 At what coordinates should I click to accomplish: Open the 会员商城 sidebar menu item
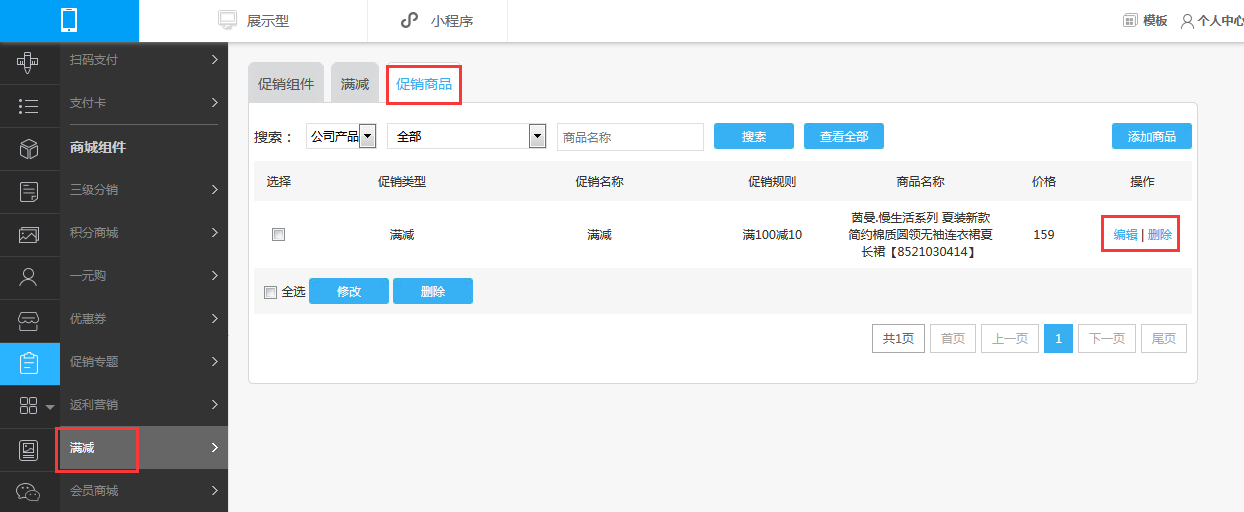pyautogui.click(x=144, y=491)
